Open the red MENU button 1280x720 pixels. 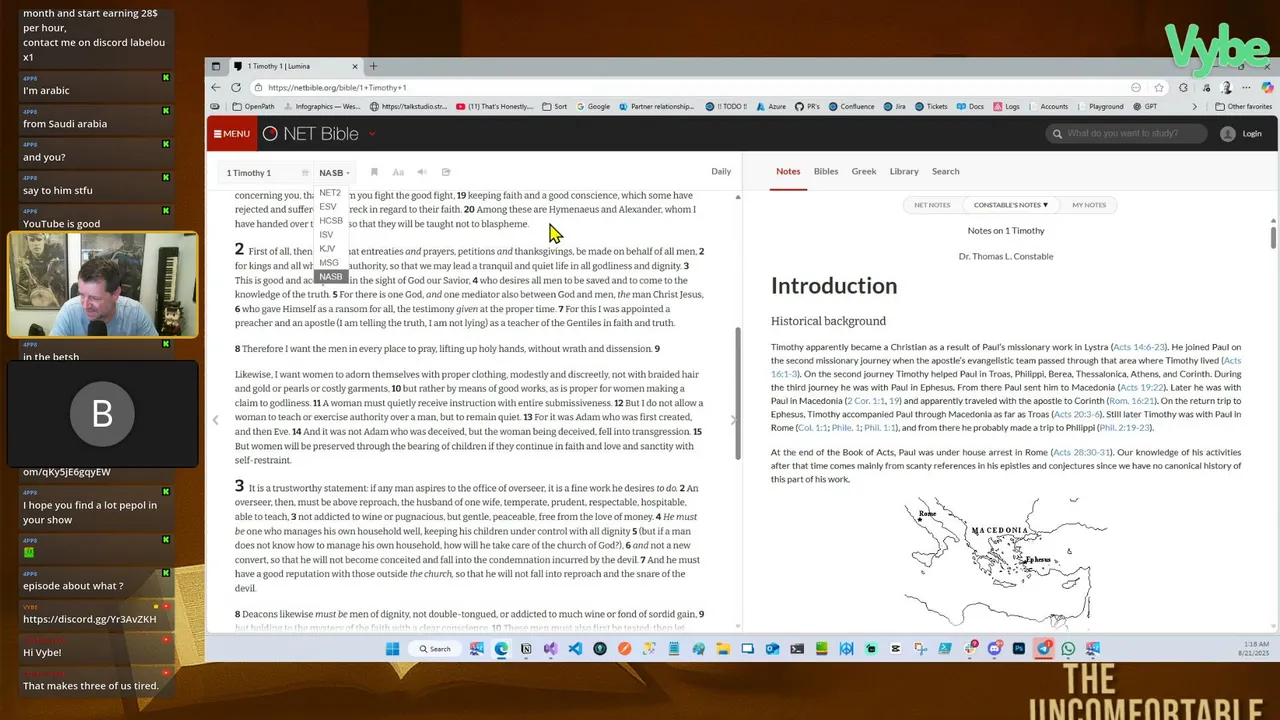[231, 134]
